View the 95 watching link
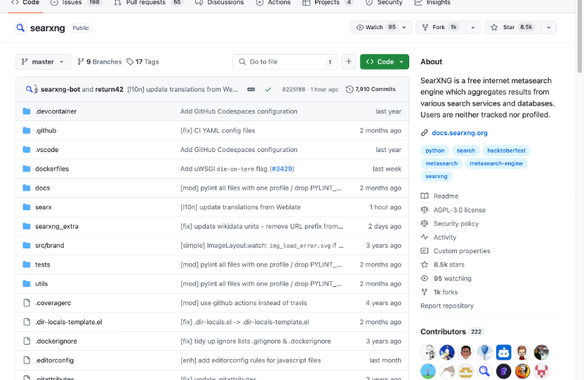Image resolution: width=584 pixels, height=380 pixels. tap(446, 278)
